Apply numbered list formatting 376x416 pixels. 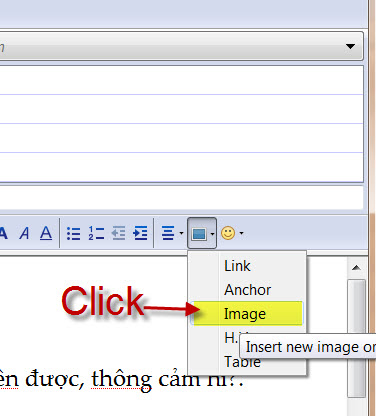pyautogui.click(x=96, y=233)
